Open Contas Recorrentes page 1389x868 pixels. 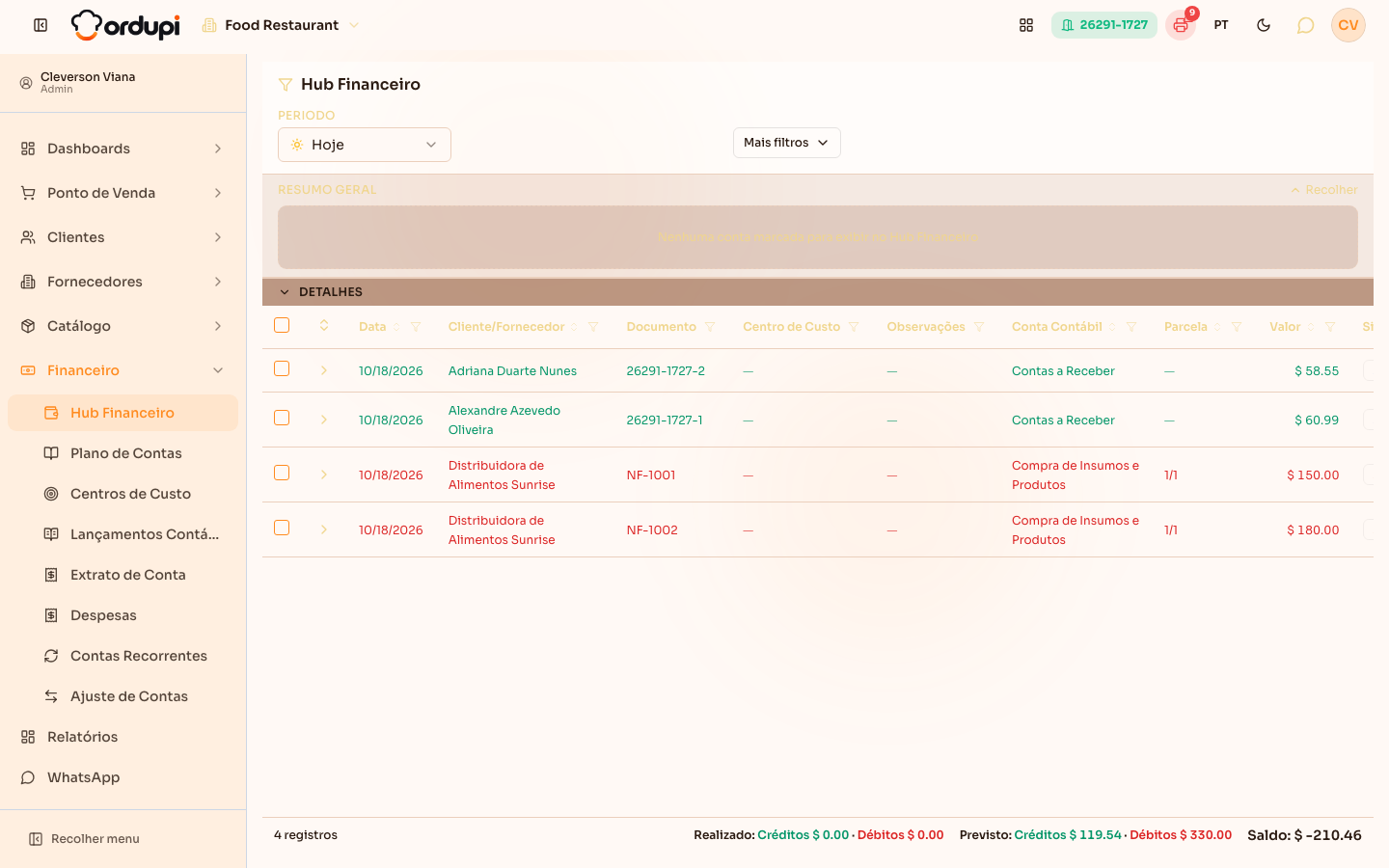pos(123,656)
